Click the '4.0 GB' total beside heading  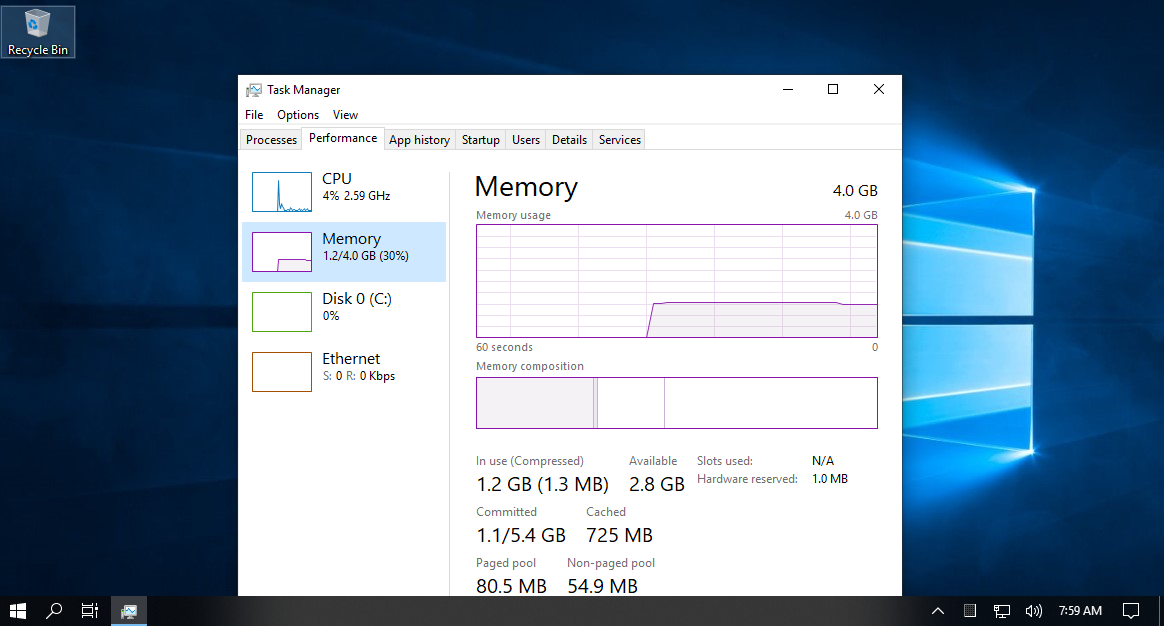(x=855, y=191)
